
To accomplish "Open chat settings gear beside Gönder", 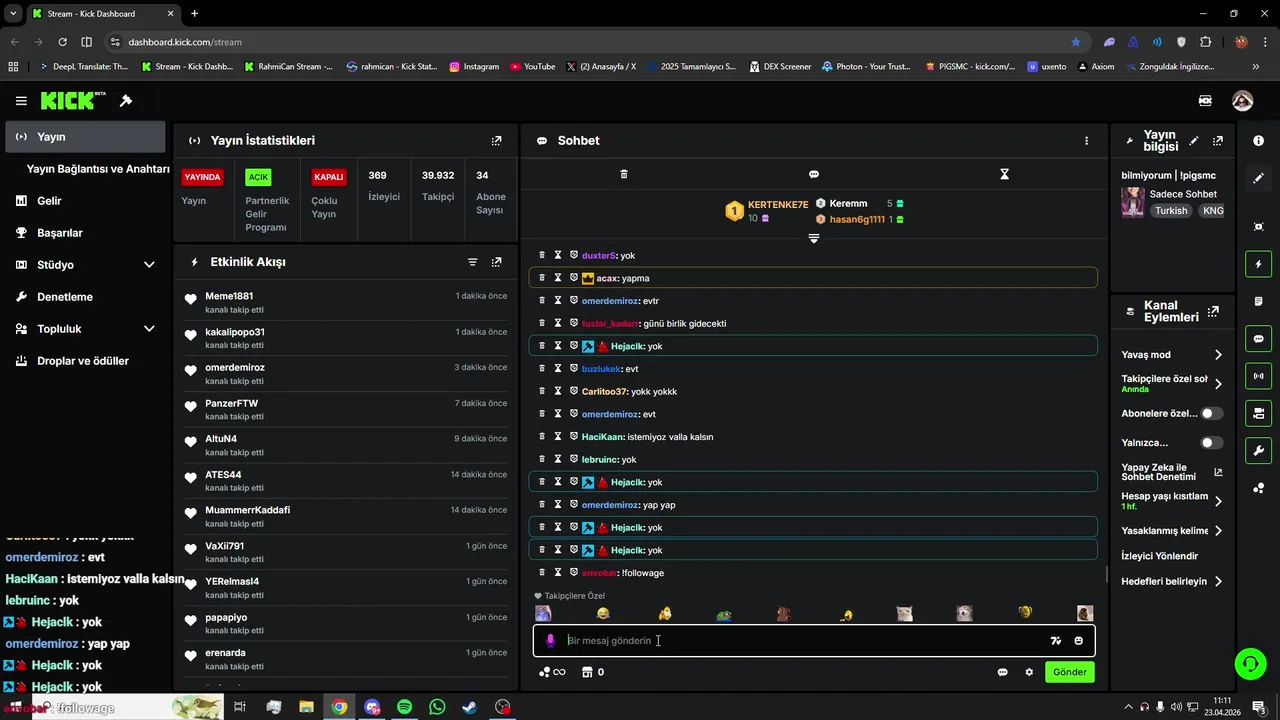I will [1029, 672].
